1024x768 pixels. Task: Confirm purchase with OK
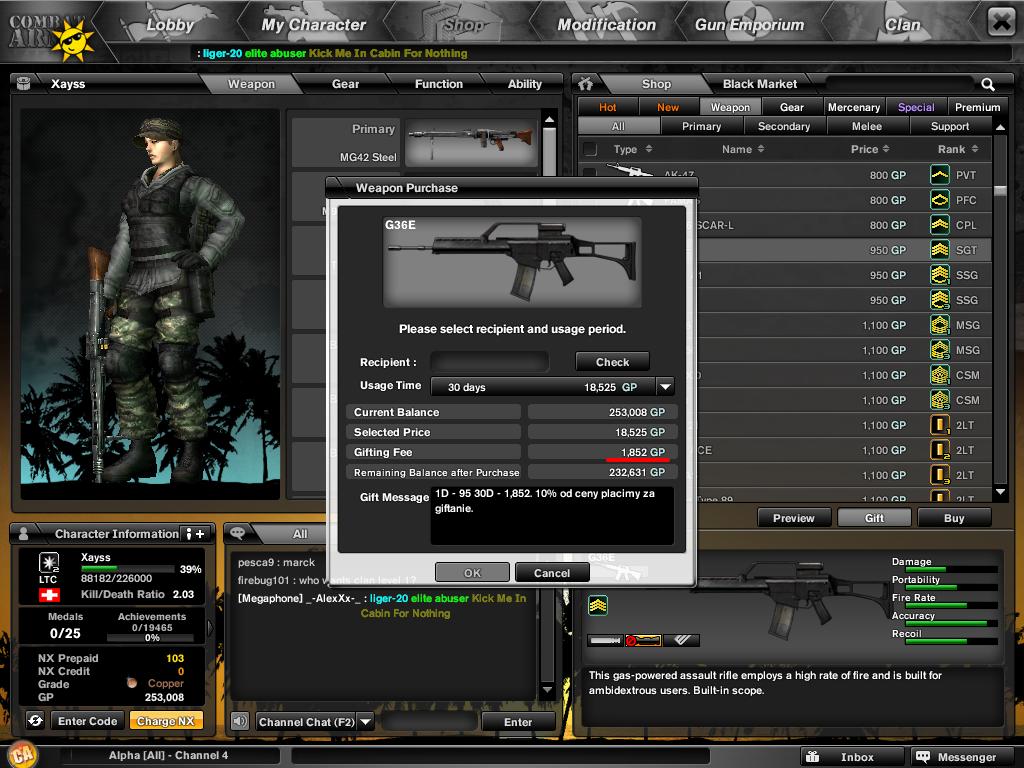472,573
